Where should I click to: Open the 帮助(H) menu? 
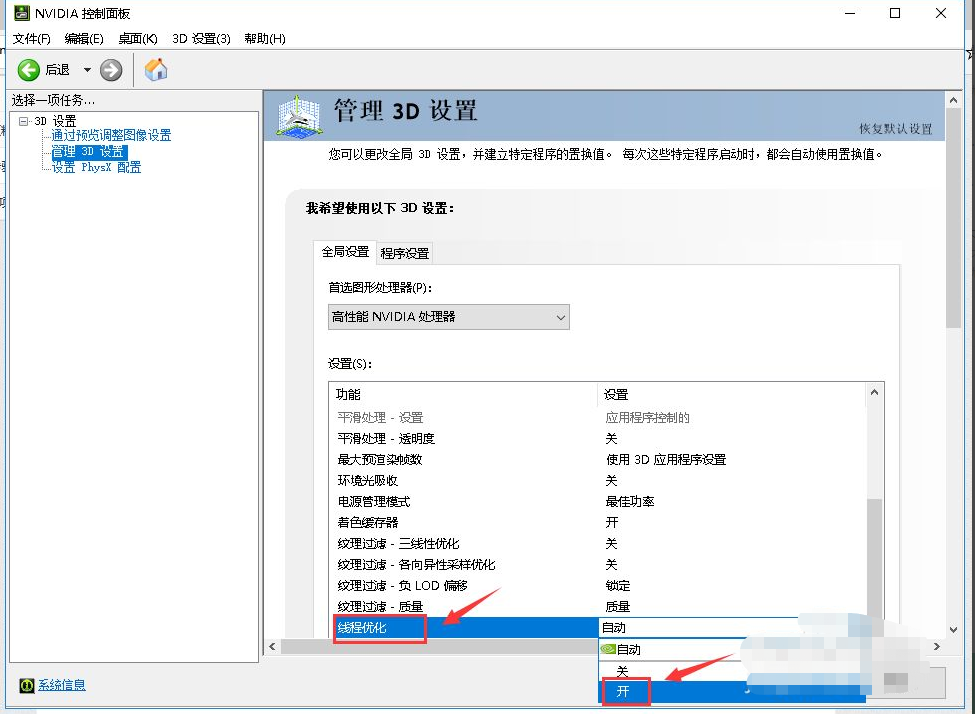coord(264,38)
